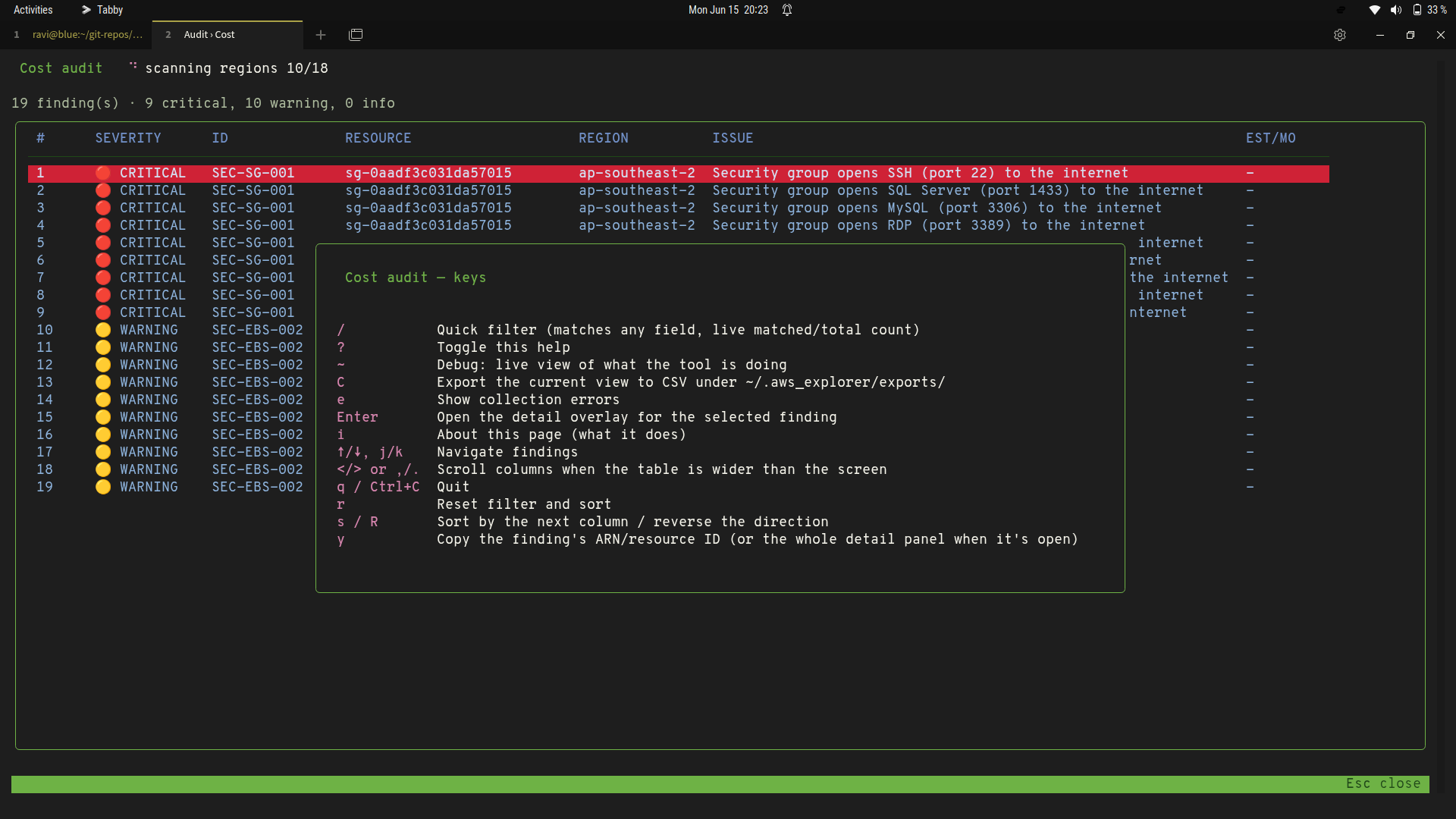Restore the Tabby window size
1456x819 pixels.
[1410, 35]
